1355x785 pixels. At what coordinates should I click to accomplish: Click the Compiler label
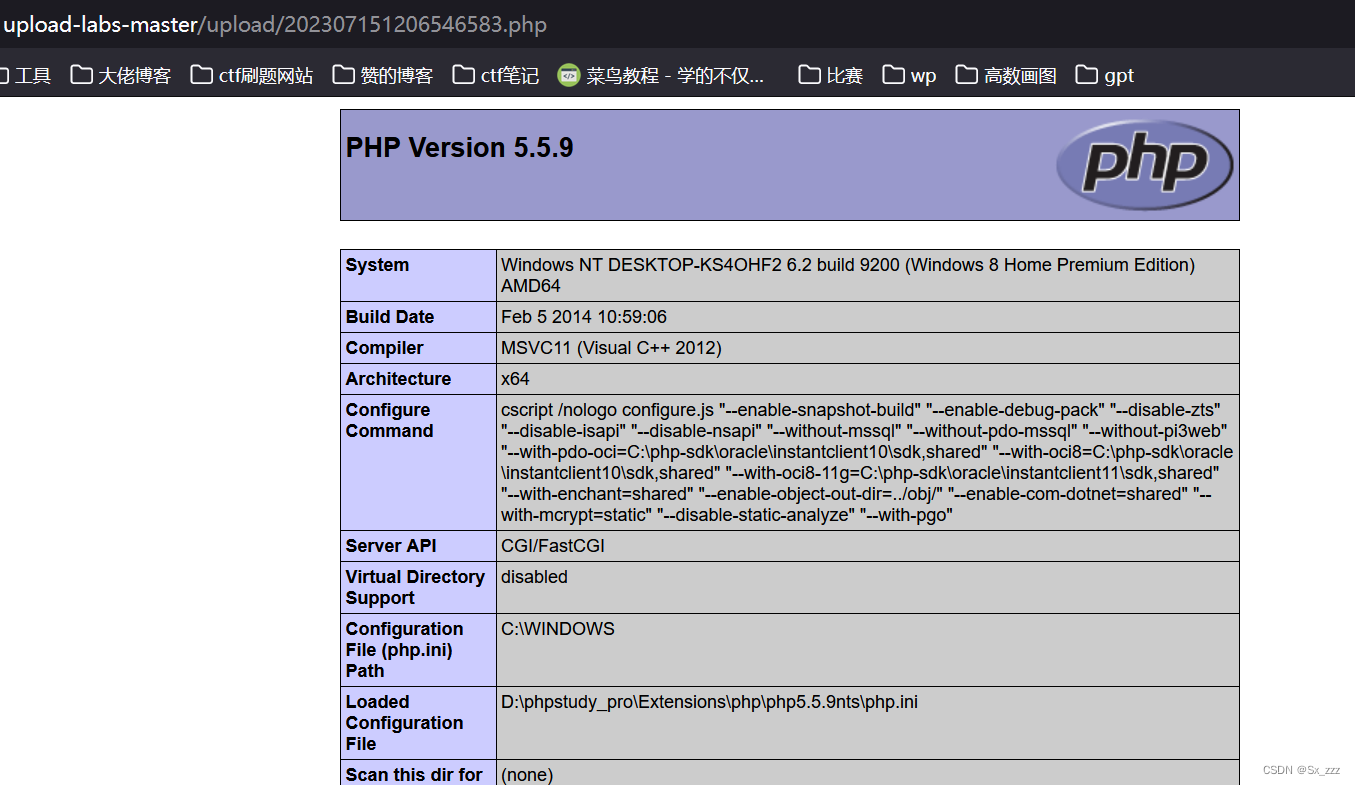tap(385, 348)
